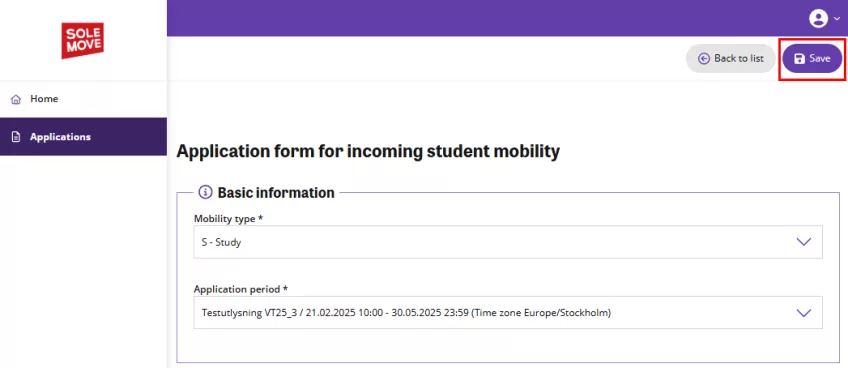848x368 pixels.
Task: Click the document icon beside Applications
Action: tap(16, 137)
